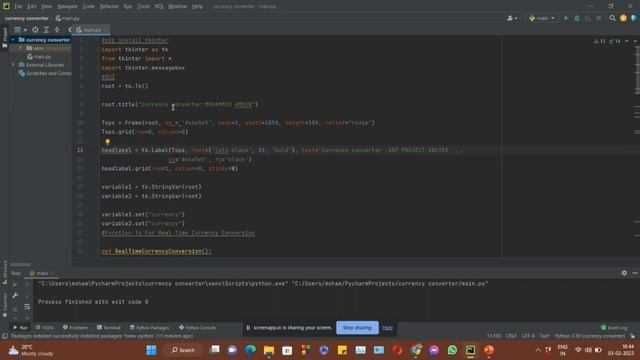
Task: Click the yellow intention light bulb icon
Action: pyautogui.click(x=108, y=142)
